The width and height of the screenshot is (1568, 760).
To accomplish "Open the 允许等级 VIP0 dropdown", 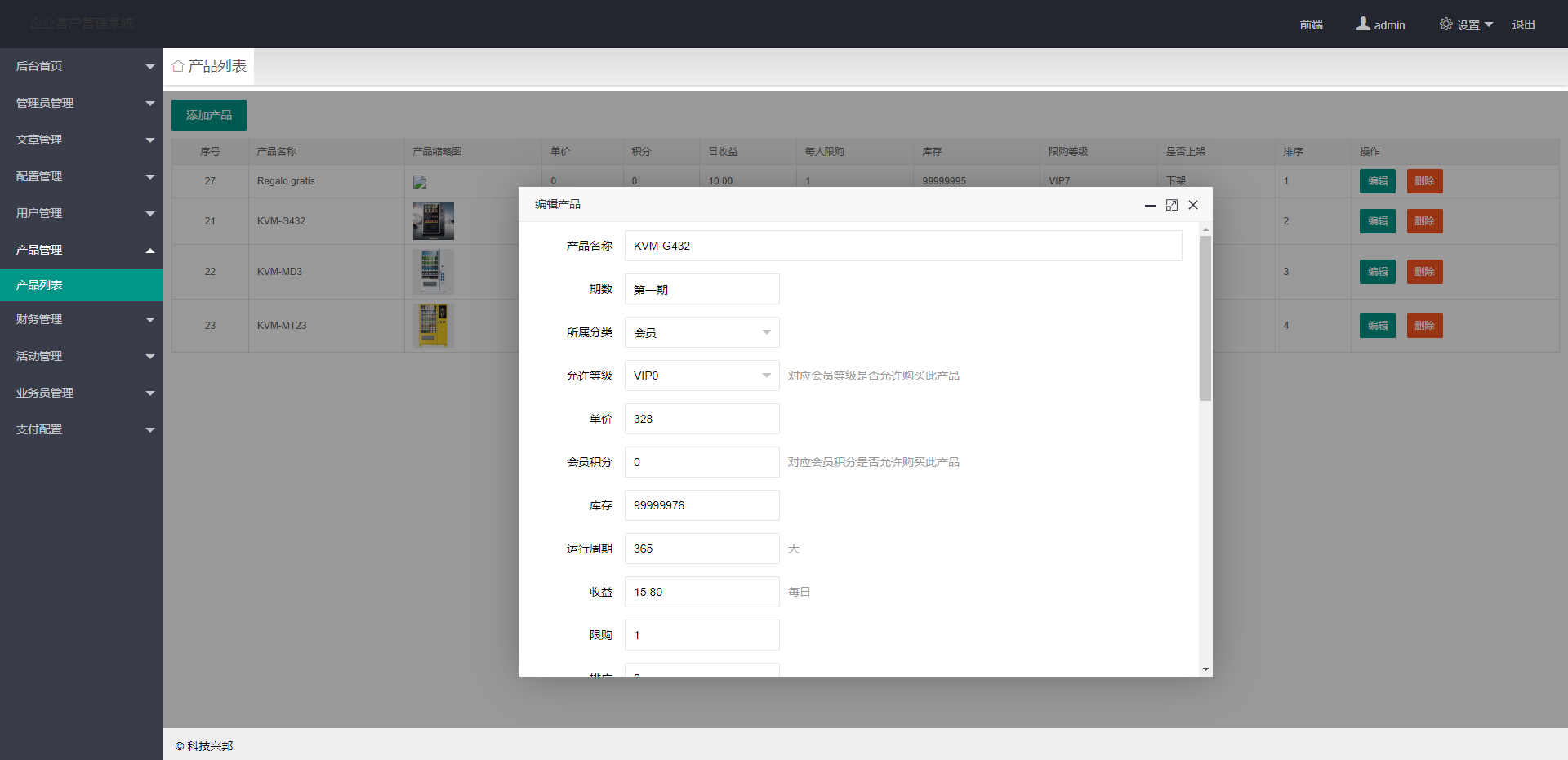I will tap(702, 376).
